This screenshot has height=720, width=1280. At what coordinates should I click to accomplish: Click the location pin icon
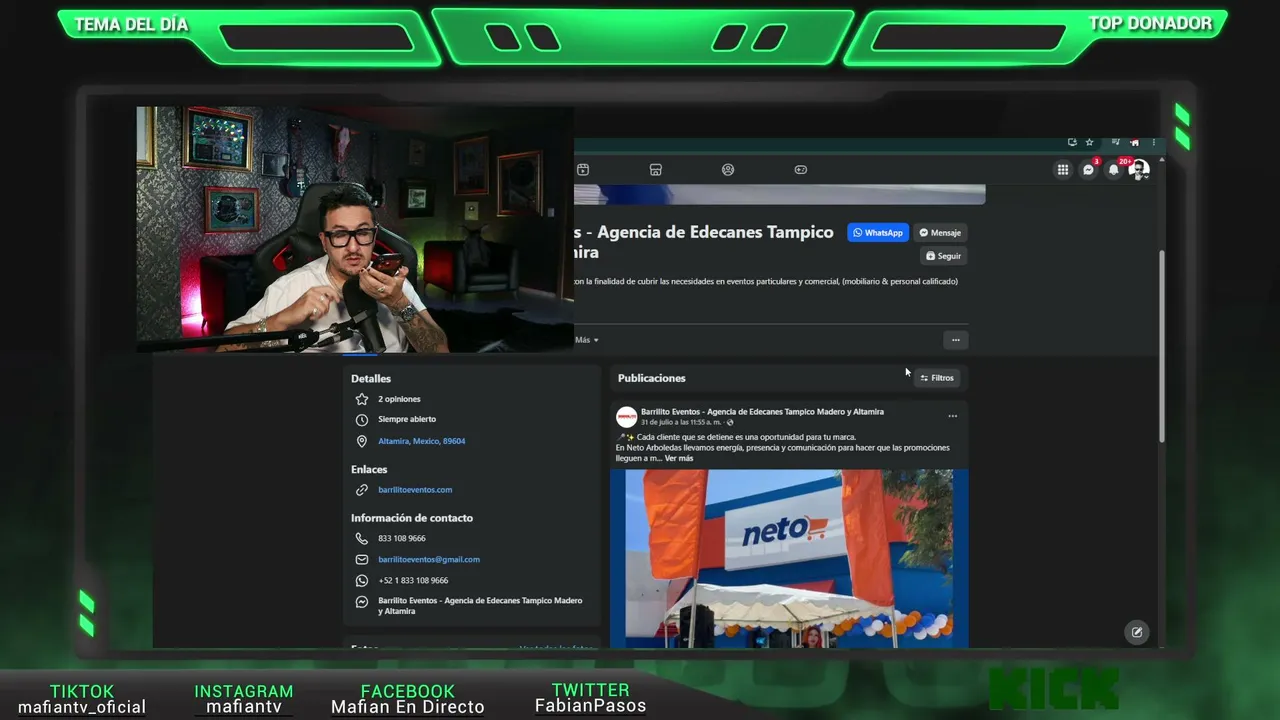362,441
